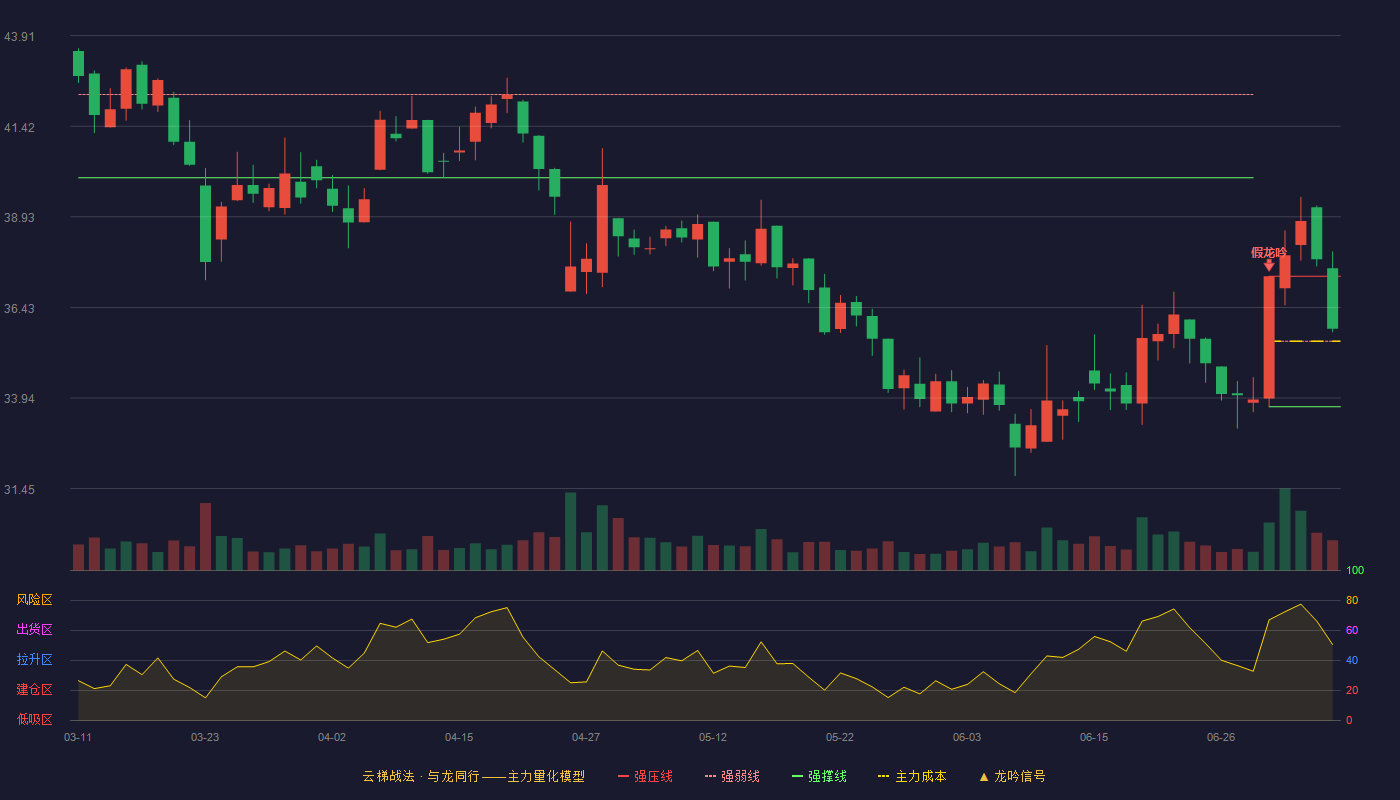
Task: Click the long red dotted horizontal line
Action: point(665,94)
